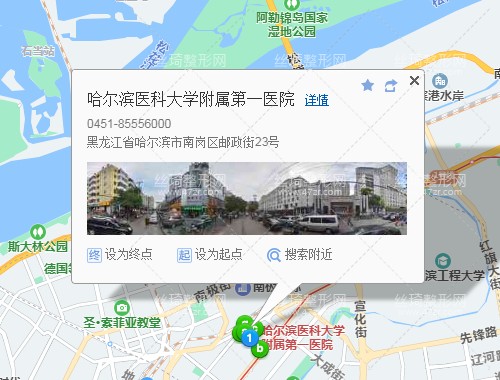Click the purple building icon below popup
This screenshot has width=500, height=380.
click(x=243, y=289)
